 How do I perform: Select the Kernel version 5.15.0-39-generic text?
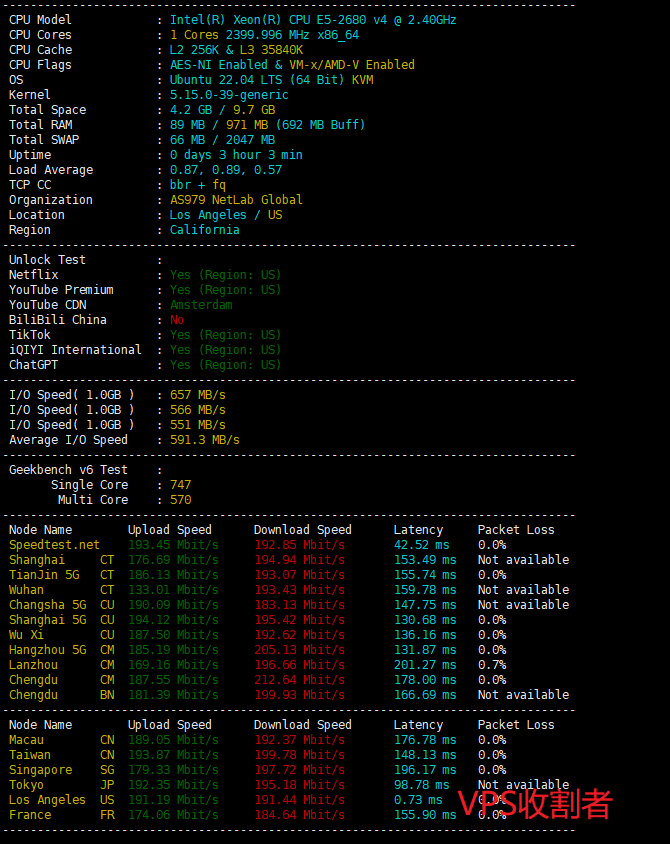pyautogui.click(x=229, y=95)
